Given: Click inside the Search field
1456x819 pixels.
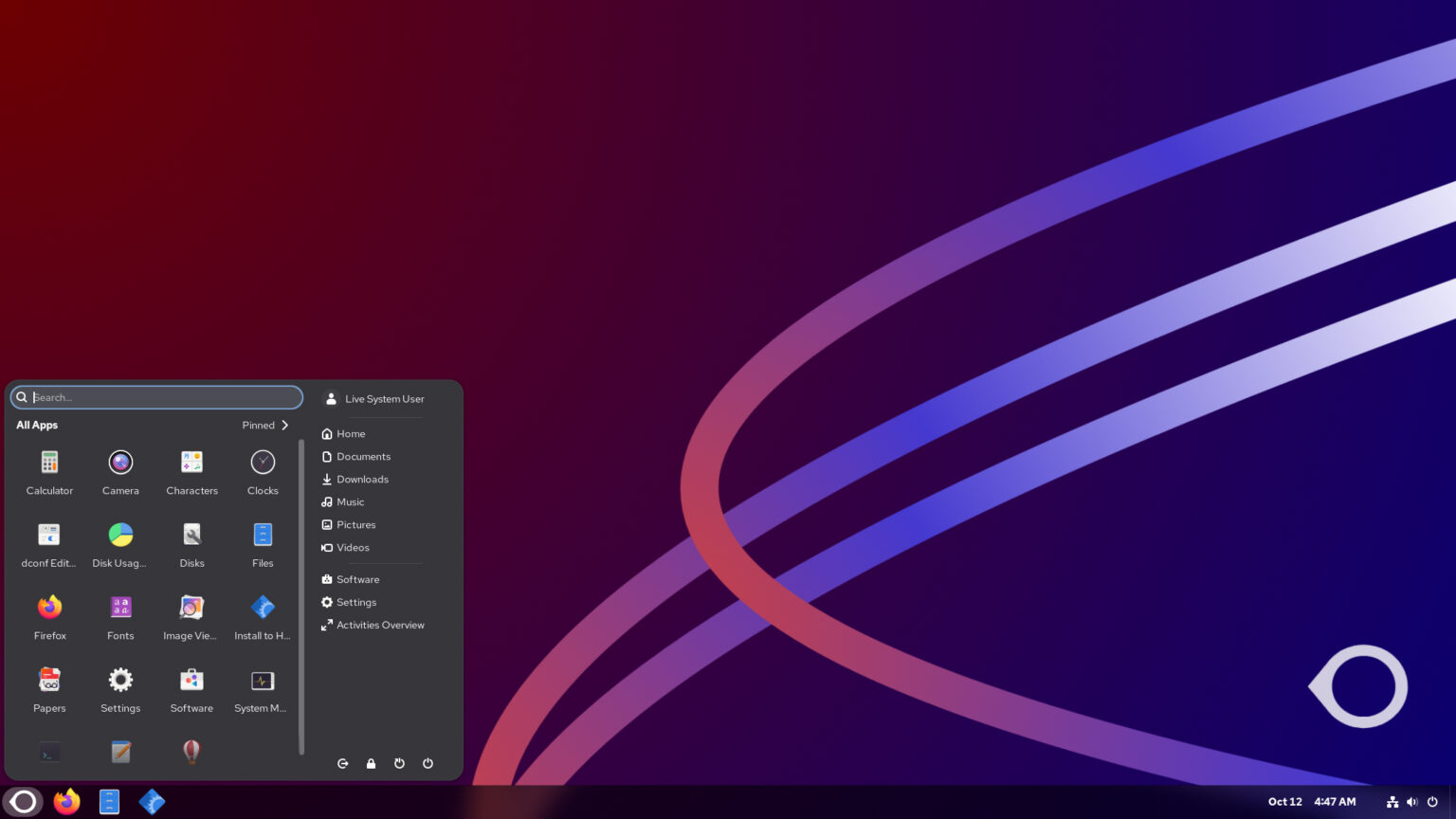Looking at the screenshot, I should click(x=156, y=397).
